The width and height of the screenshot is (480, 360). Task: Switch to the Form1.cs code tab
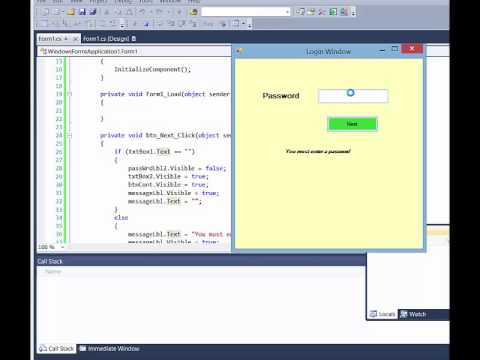click(x=50, y=39)
